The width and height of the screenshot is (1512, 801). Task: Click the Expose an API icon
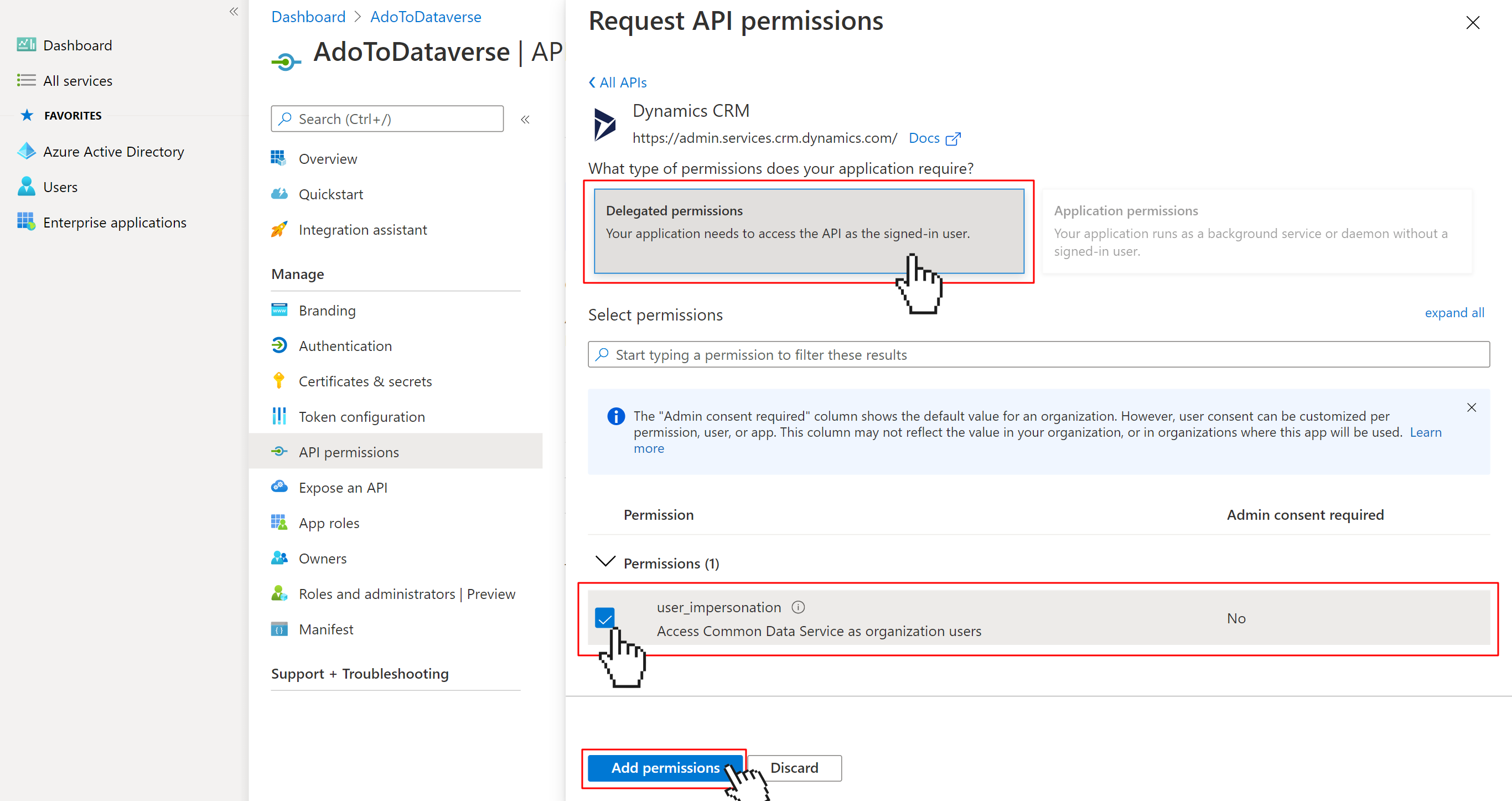pyautogui.click(x=279, y=487)
